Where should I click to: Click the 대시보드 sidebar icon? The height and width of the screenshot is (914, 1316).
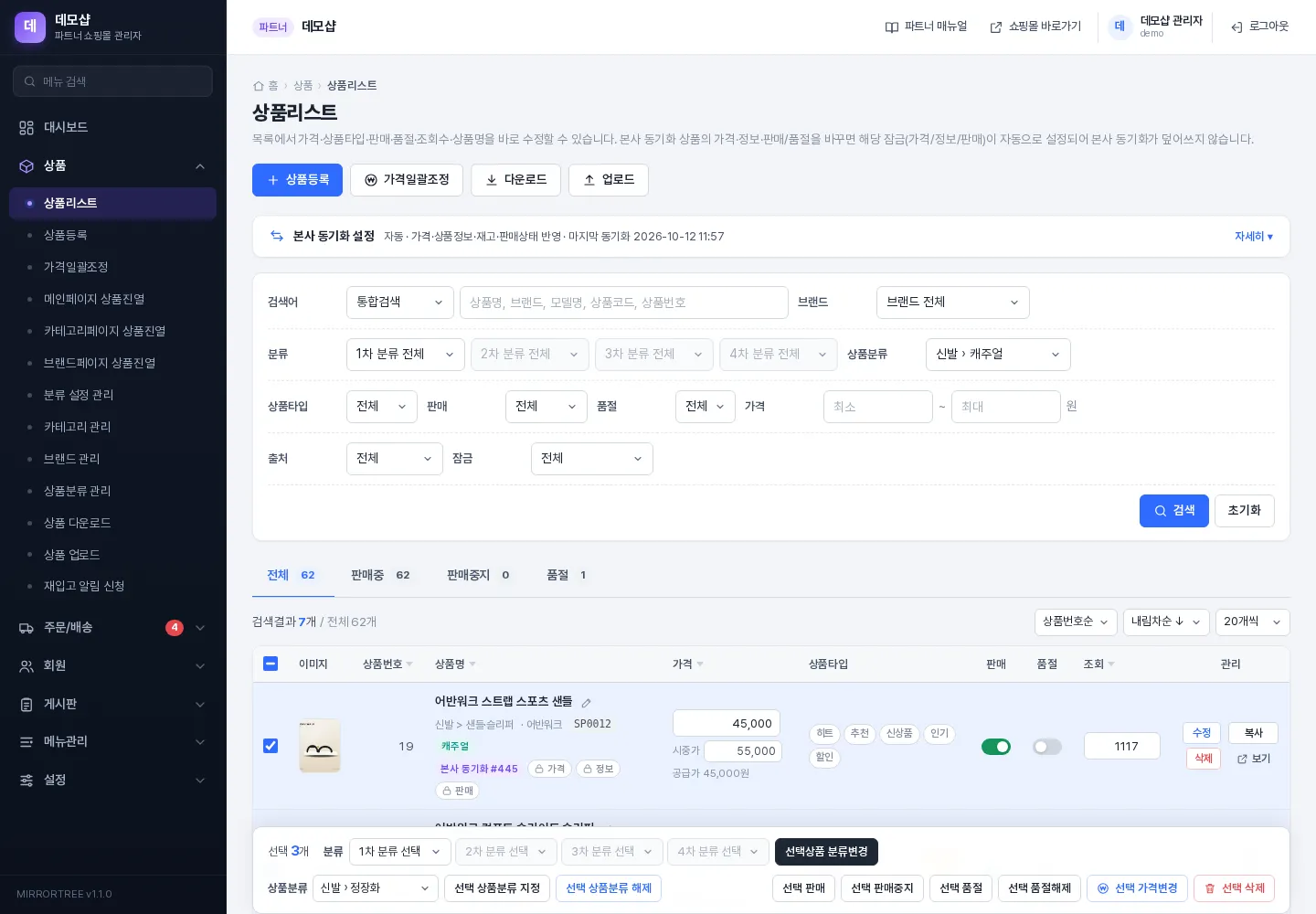tap(27, 128)
